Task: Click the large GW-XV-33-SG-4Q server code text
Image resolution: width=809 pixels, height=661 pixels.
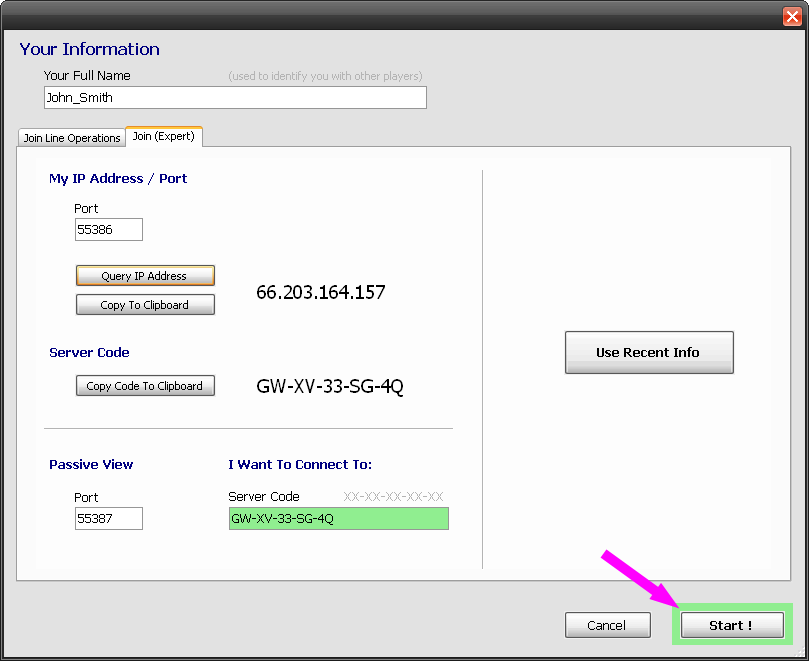Action: (x=330, y=386)
